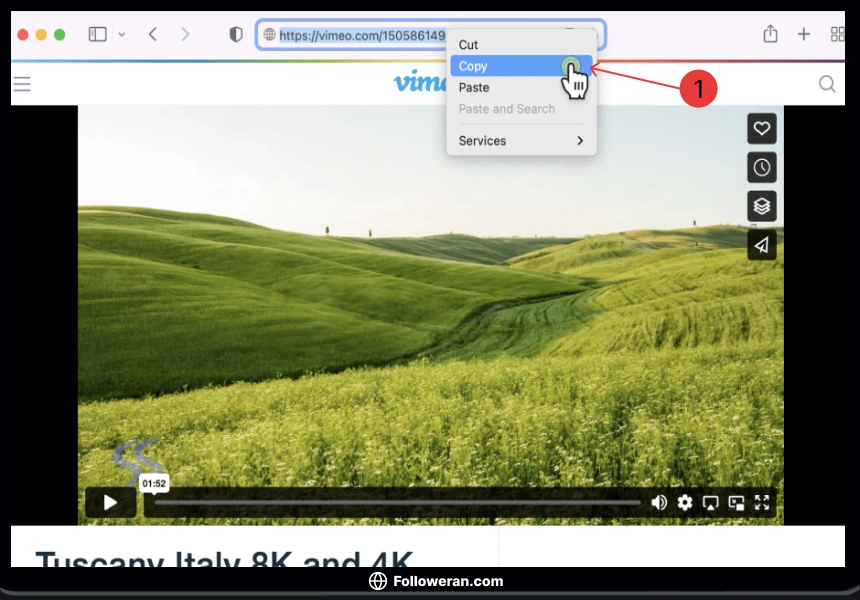Go back using Safari's back arrow
Viewport: 860px width, 600px height.
click(x=153, y=34)
